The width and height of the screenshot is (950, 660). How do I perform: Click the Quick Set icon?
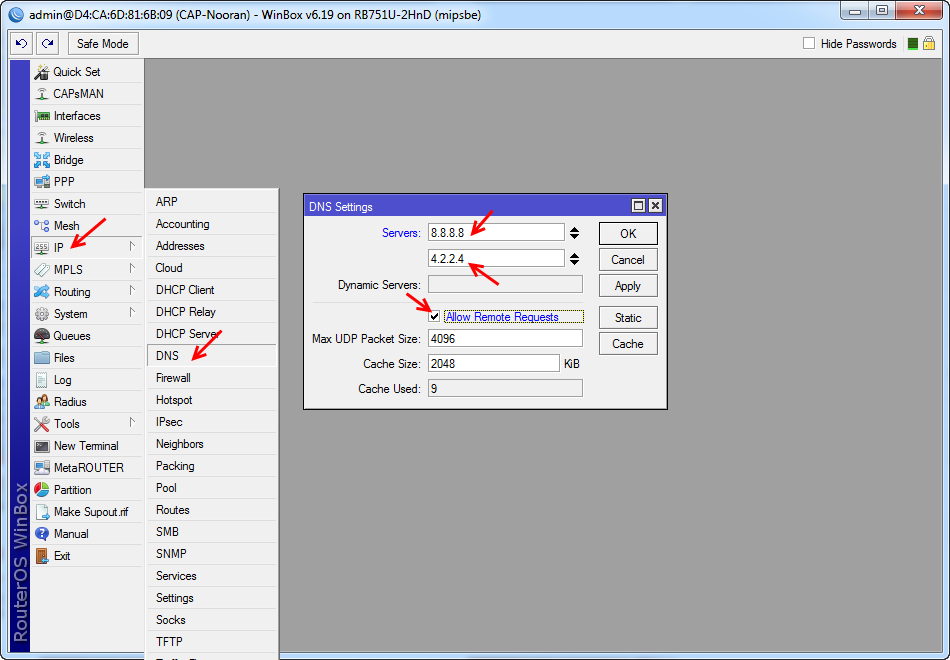(42, 72)
